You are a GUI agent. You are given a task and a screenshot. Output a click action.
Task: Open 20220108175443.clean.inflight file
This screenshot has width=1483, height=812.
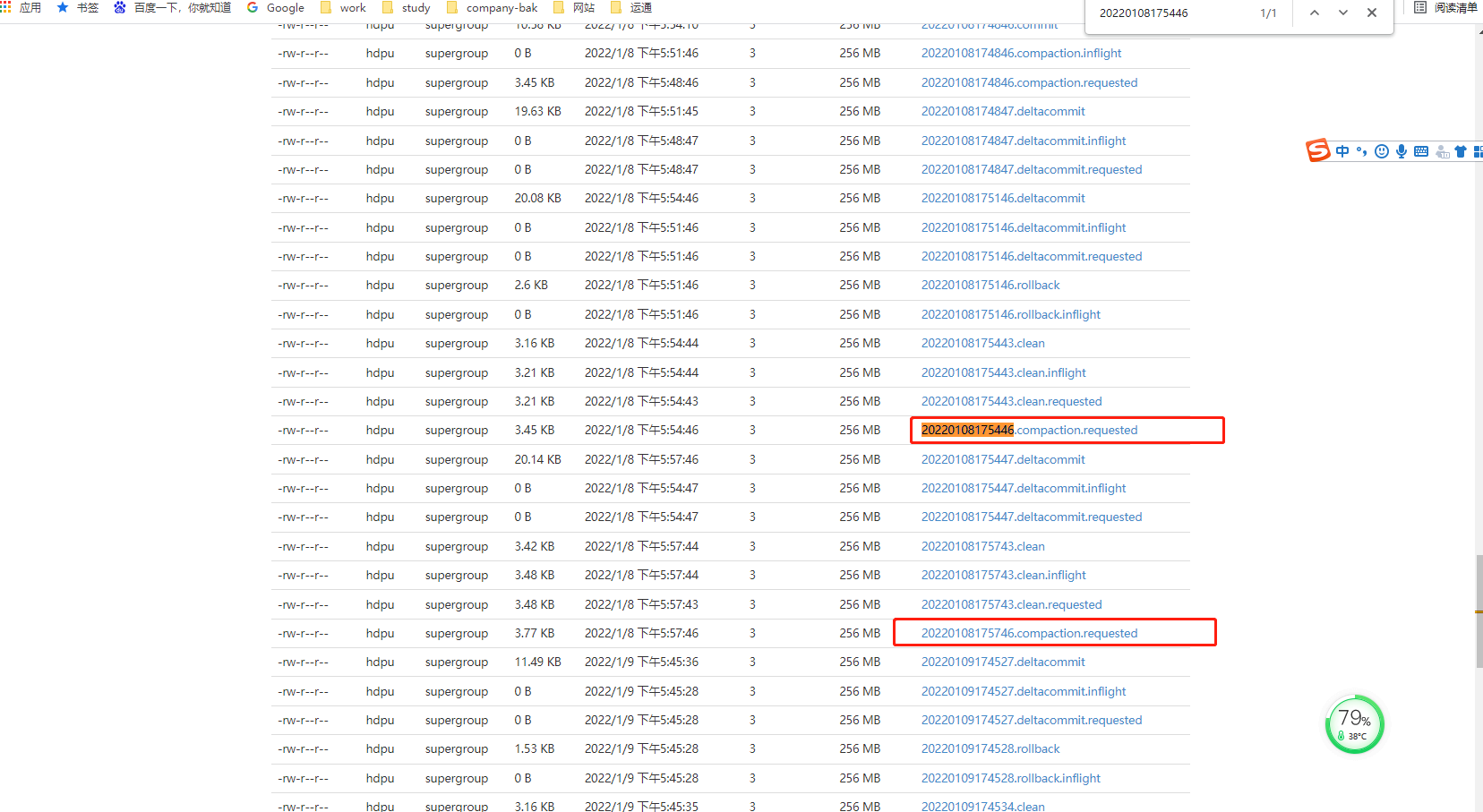1004,372
